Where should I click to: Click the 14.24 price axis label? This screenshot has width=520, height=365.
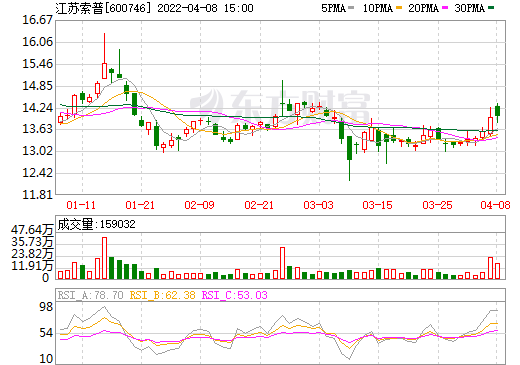38,108
